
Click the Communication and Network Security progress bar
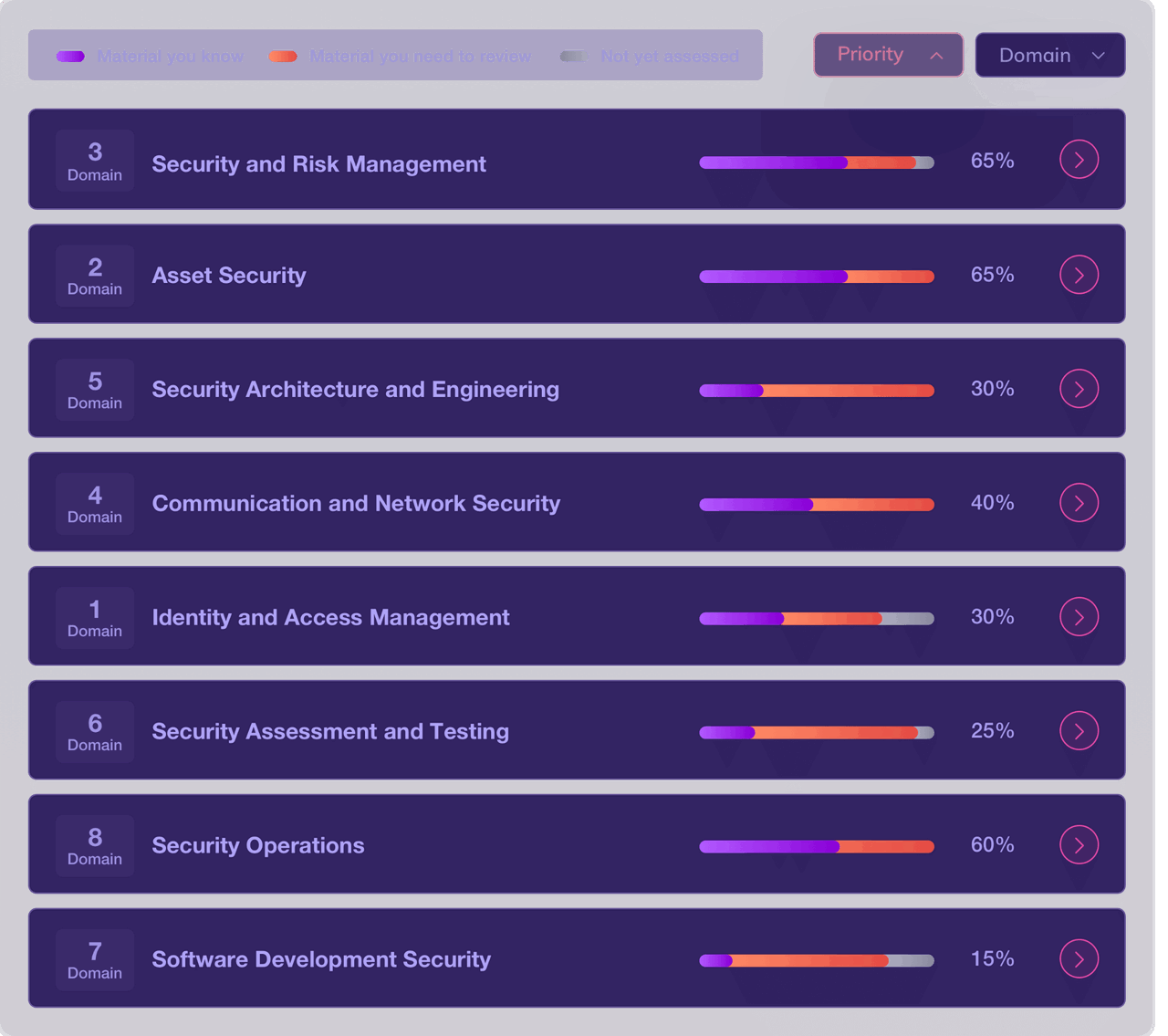pos(817,505)
